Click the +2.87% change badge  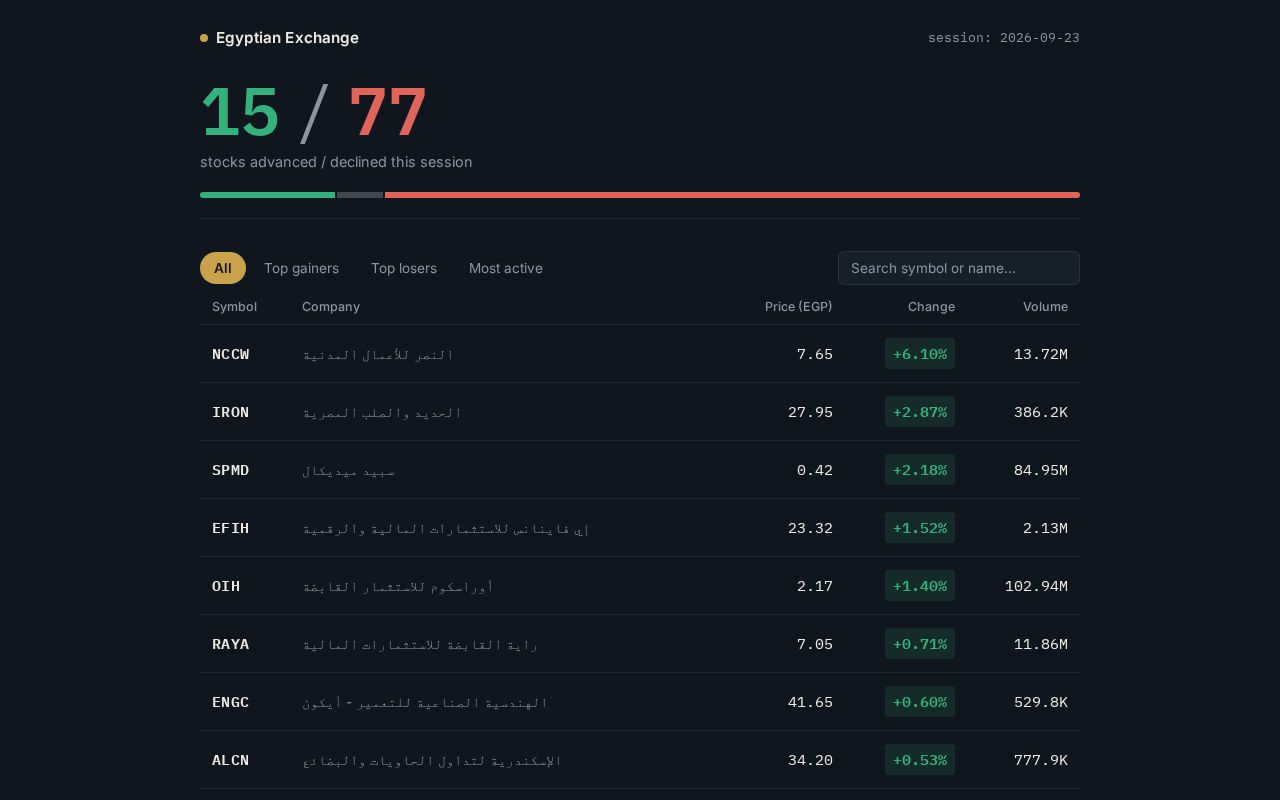coord(920,412)
